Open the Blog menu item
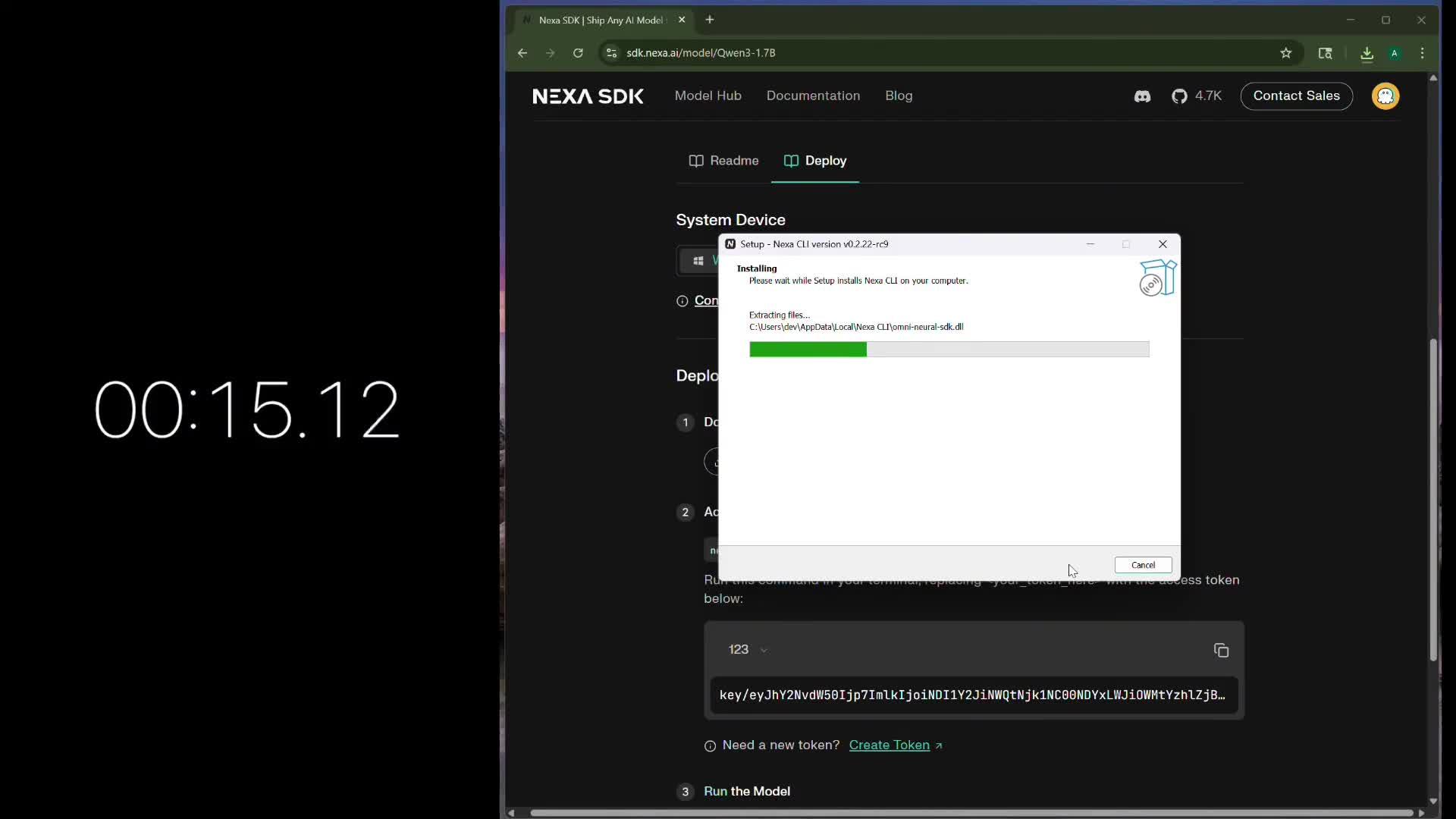The image size is (1456, 819). [899, 96]
